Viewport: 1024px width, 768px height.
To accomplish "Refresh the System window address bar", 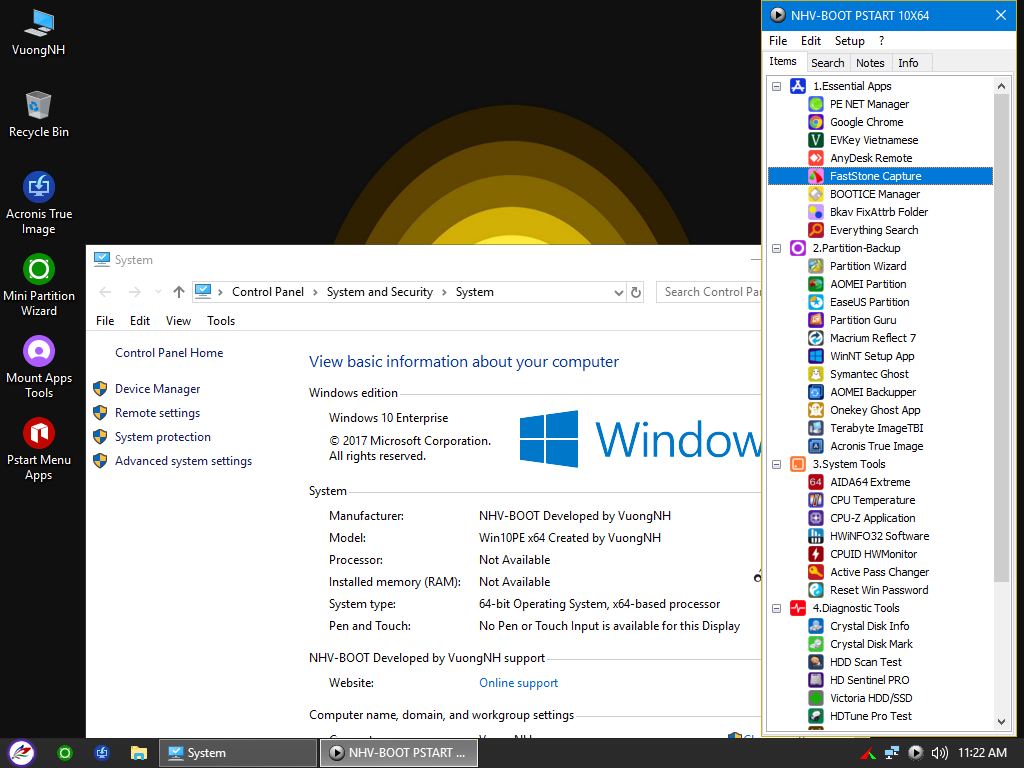I will point(635,293).
